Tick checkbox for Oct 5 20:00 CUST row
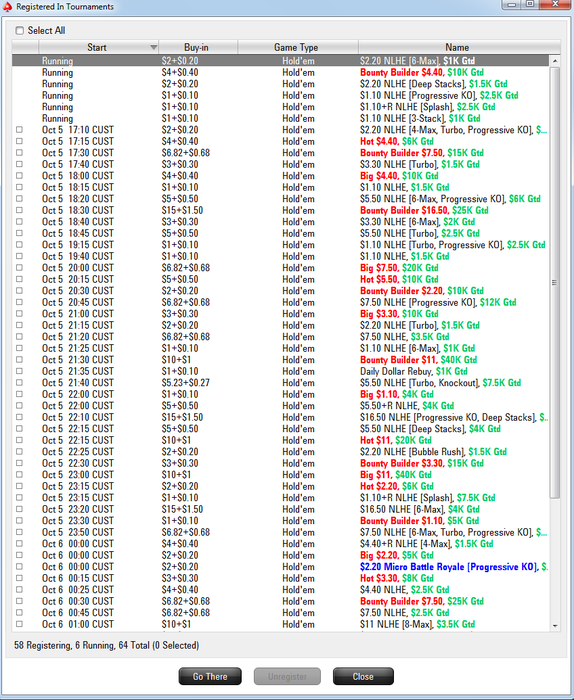This screenshot has height=700, width=574. click(x=19, y=267)
